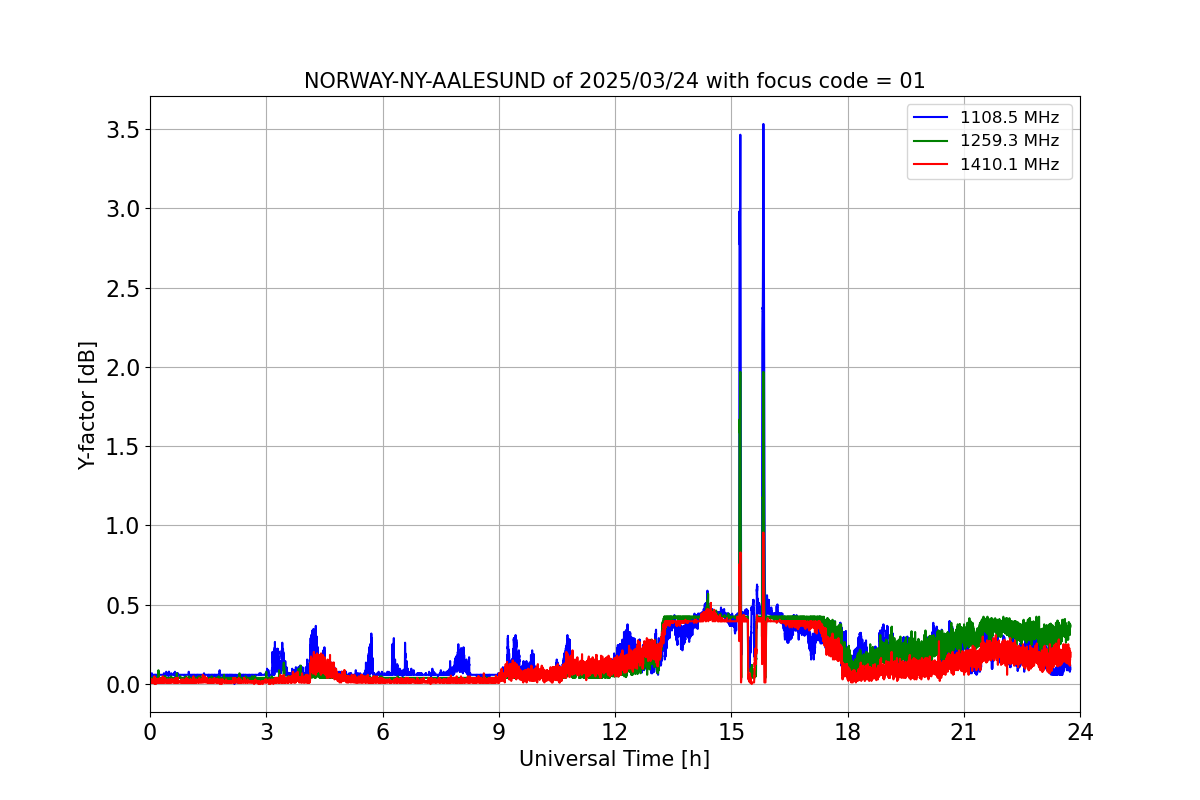Click the 3.0 y-axis tick label
The width and height of the screenshot is (1200, 800).
click(121, 209)
